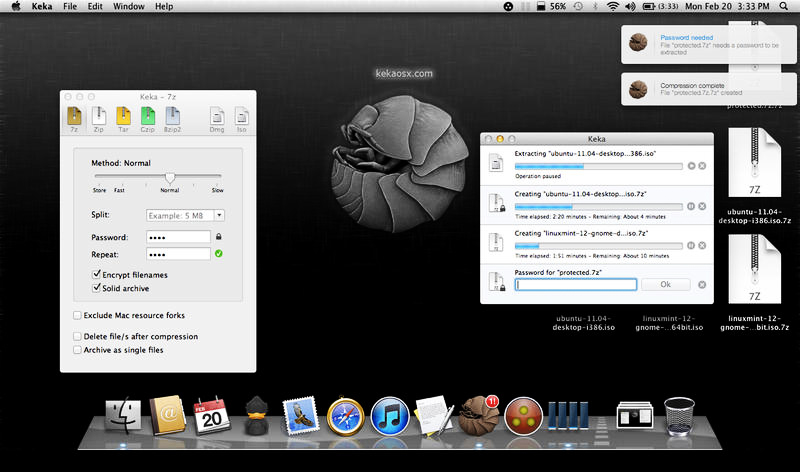This screenshot has width=800, height=472.
Task: Pick the Dmg format icon
Action: click(217, 119)
